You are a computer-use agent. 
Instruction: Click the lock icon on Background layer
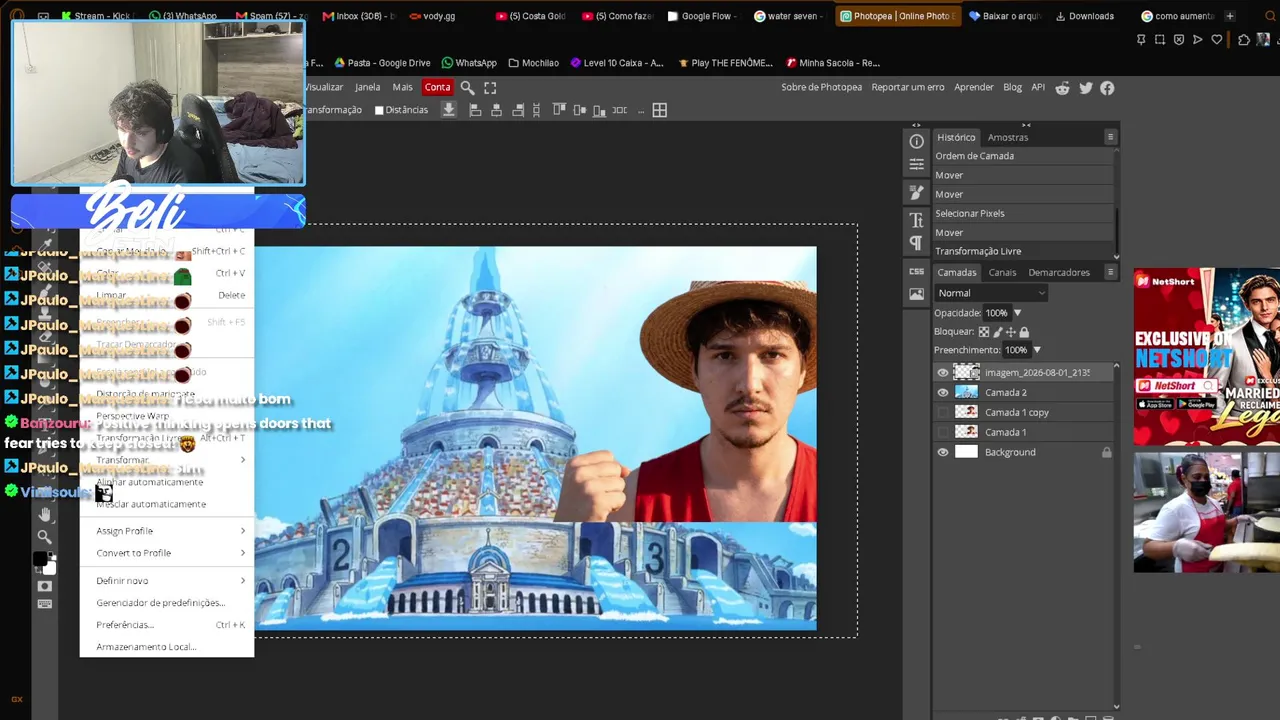(x=1106, y=452)
